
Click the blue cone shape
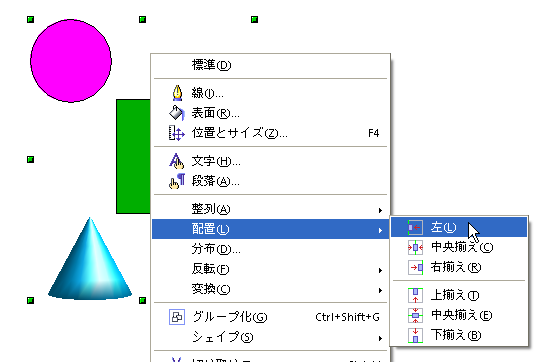(90, 263)
